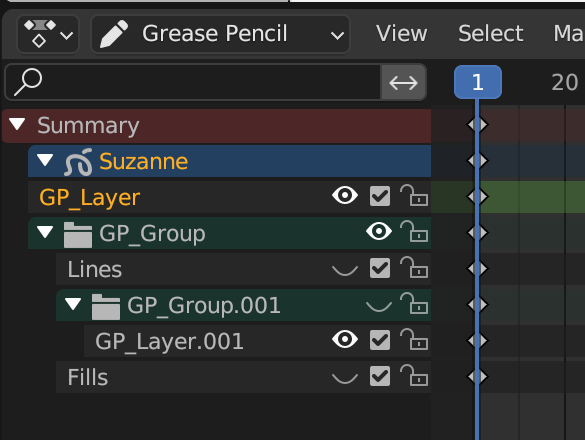Viewport: 585px width, 440px height.
Task: Show the hidden Fills layer
Action: pyautogui.click(x=345, y=378)
